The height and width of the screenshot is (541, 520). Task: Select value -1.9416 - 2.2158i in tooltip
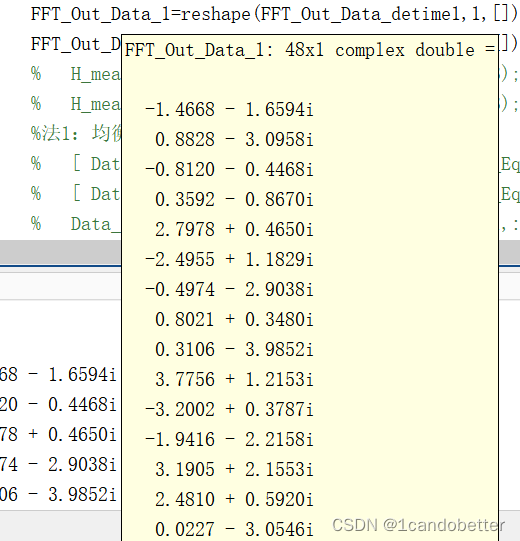pyautogui.click(x=229, y=440)
